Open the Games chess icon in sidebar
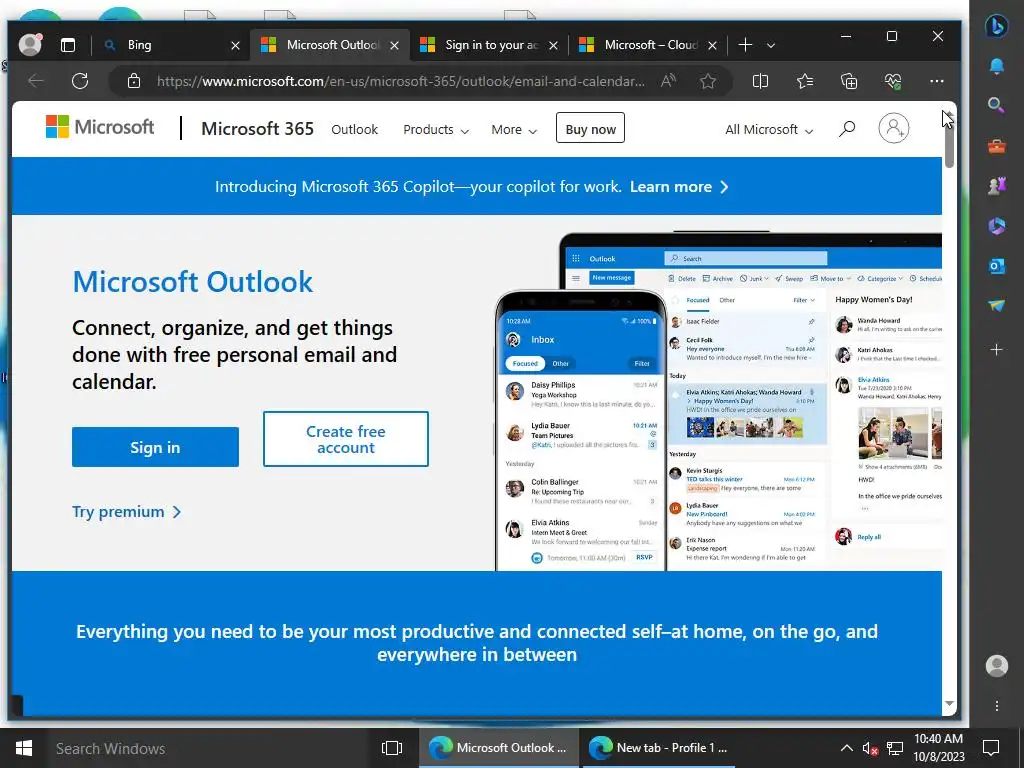The image size is (1024, 768). coord(997,186)
